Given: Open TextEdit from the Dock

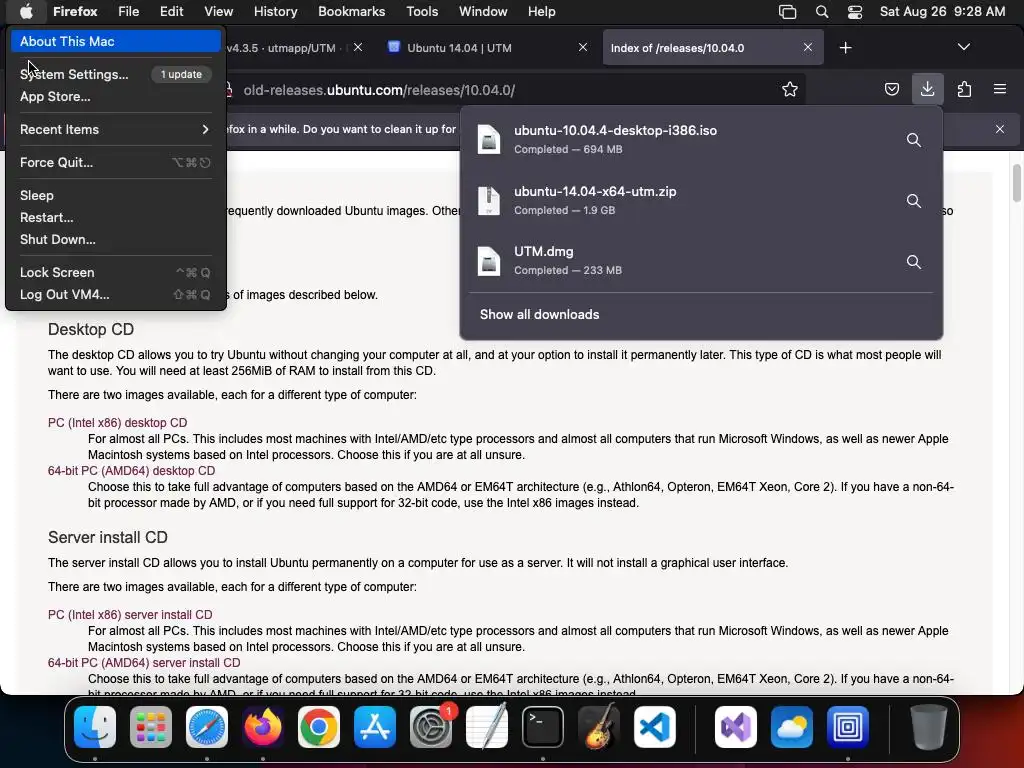Looking at the screenshot, I should 487,727.
